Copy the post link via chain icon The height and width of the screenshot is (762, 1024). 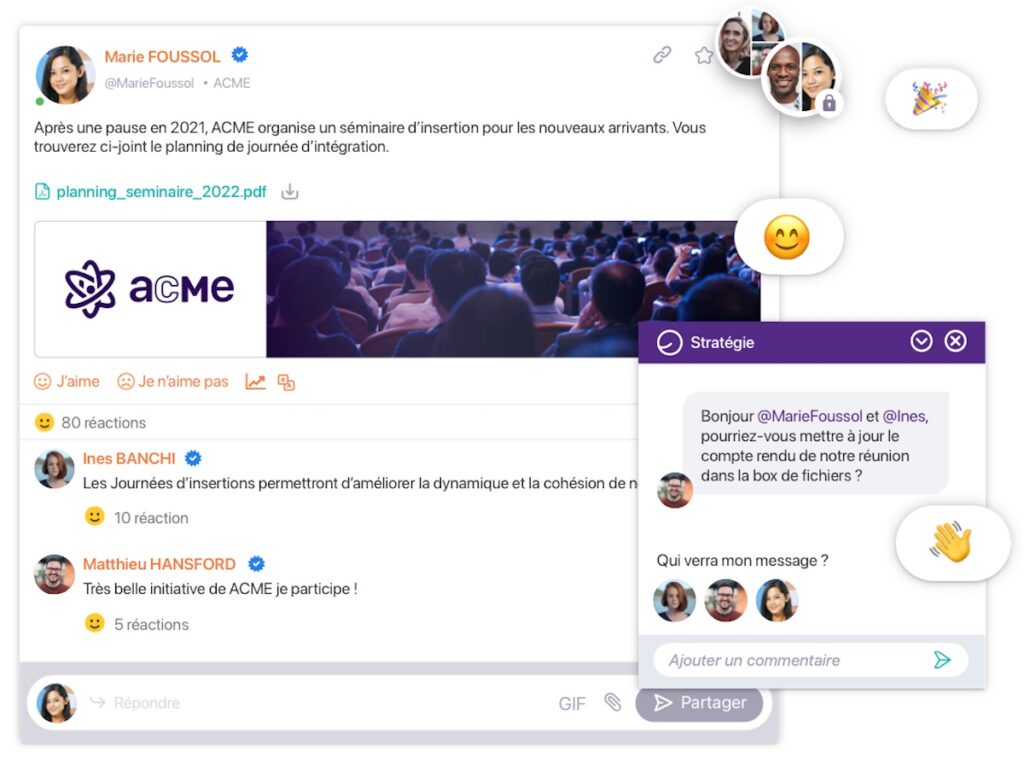click(x=662, y=55)
